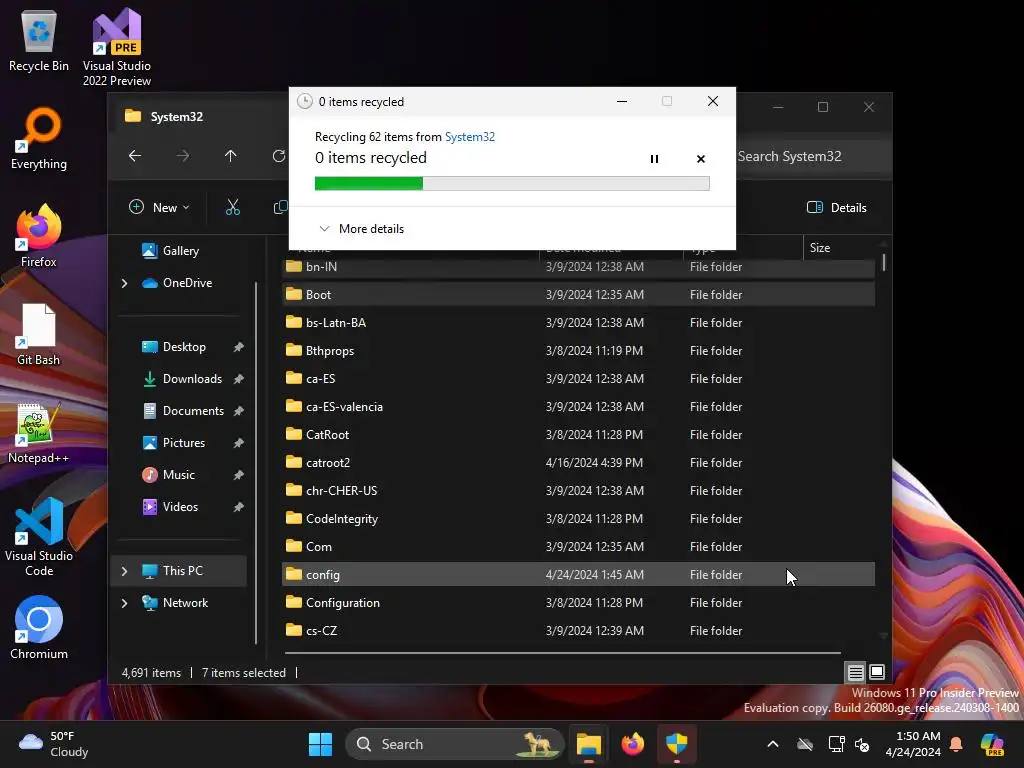The image size is (1024, 768).
Task: Pause the recycling operation
Action: [654, 159]
